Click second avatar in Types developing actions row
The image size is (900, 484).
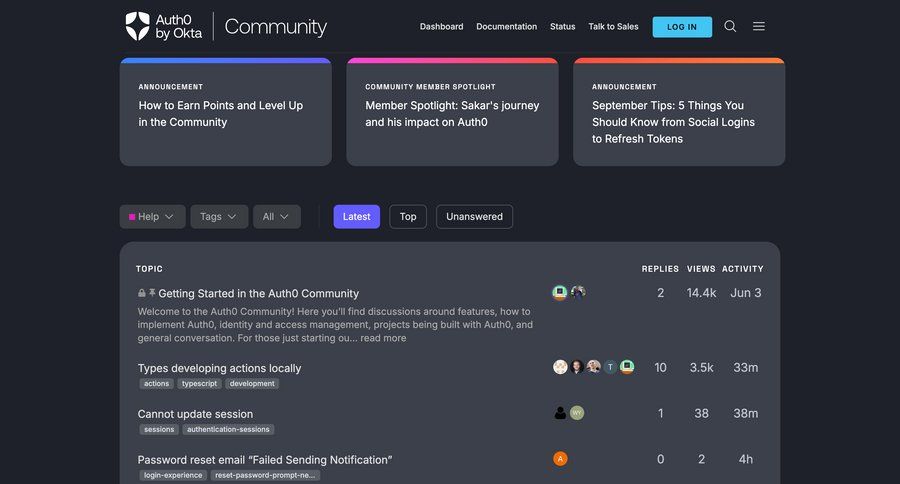pyautogui.click(x=577, y=367)
